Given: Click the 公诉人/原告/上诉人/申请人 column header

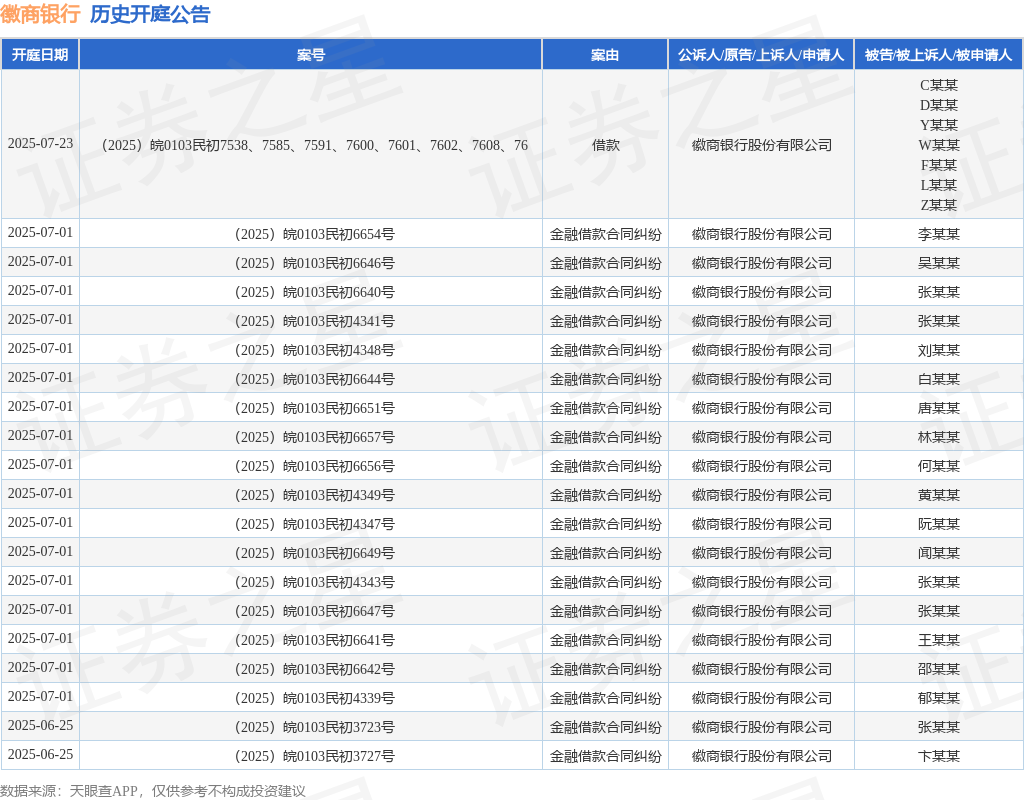Looking at the screenshot, I should click(761, 55).
